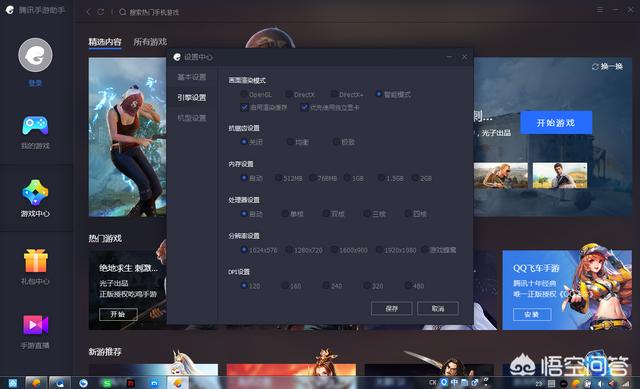Image resolution: width=640 pixels, height=389 pixels.
Task: Close the Settings Center dialog
Action: pos(464,57)
